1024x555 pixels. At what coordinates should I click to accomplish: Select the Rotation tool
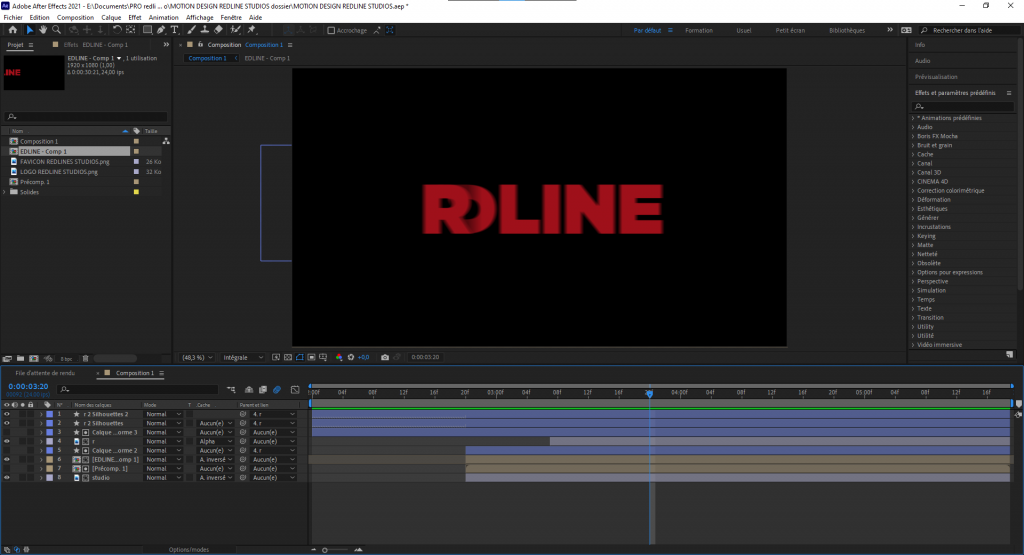[117, 30]
